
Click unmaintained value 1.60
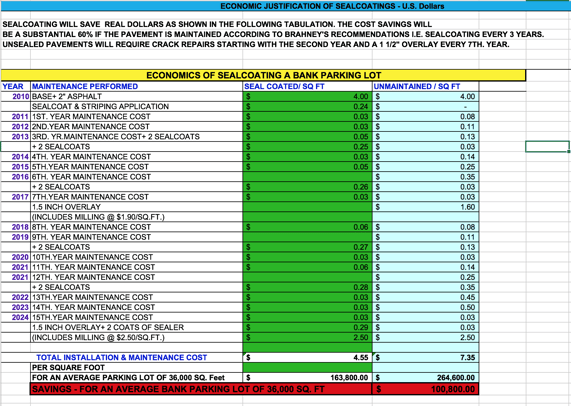click(425, 207)
